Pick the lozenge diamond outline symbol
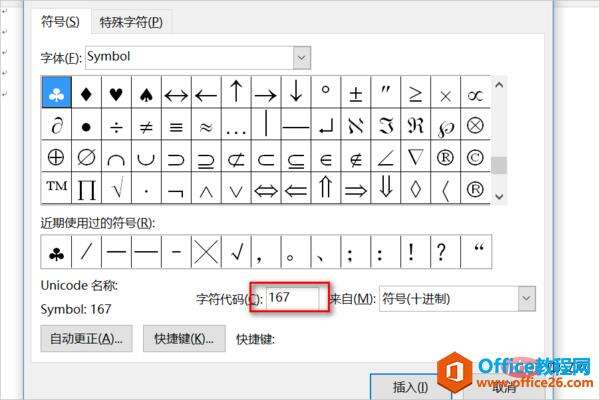 [x=416, y=188]
